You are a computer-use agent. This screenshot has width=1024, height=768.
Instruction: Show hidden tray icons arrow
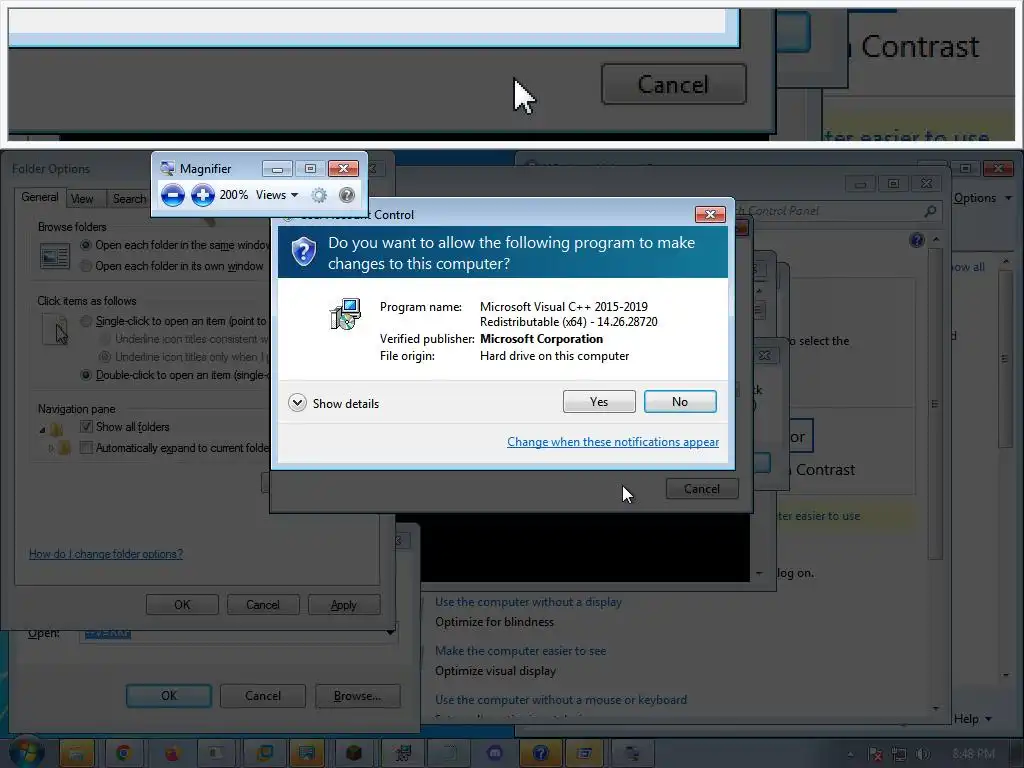tap(850, 754)
